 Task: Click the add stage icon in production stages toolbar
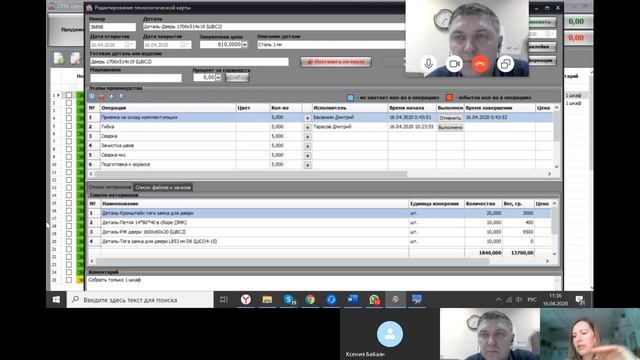point(92,97)
